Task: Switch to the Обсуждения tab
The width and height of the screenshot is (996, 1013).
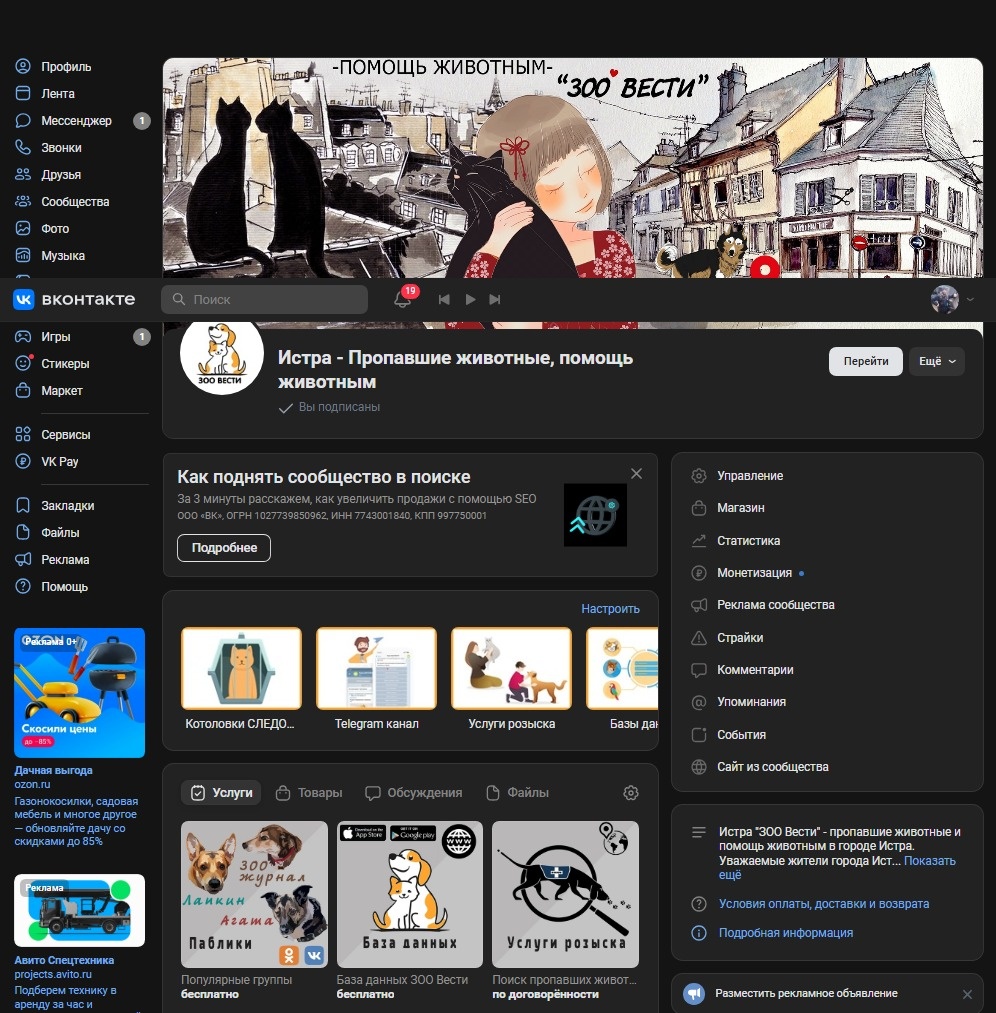Action: click(x=414, y=793)
